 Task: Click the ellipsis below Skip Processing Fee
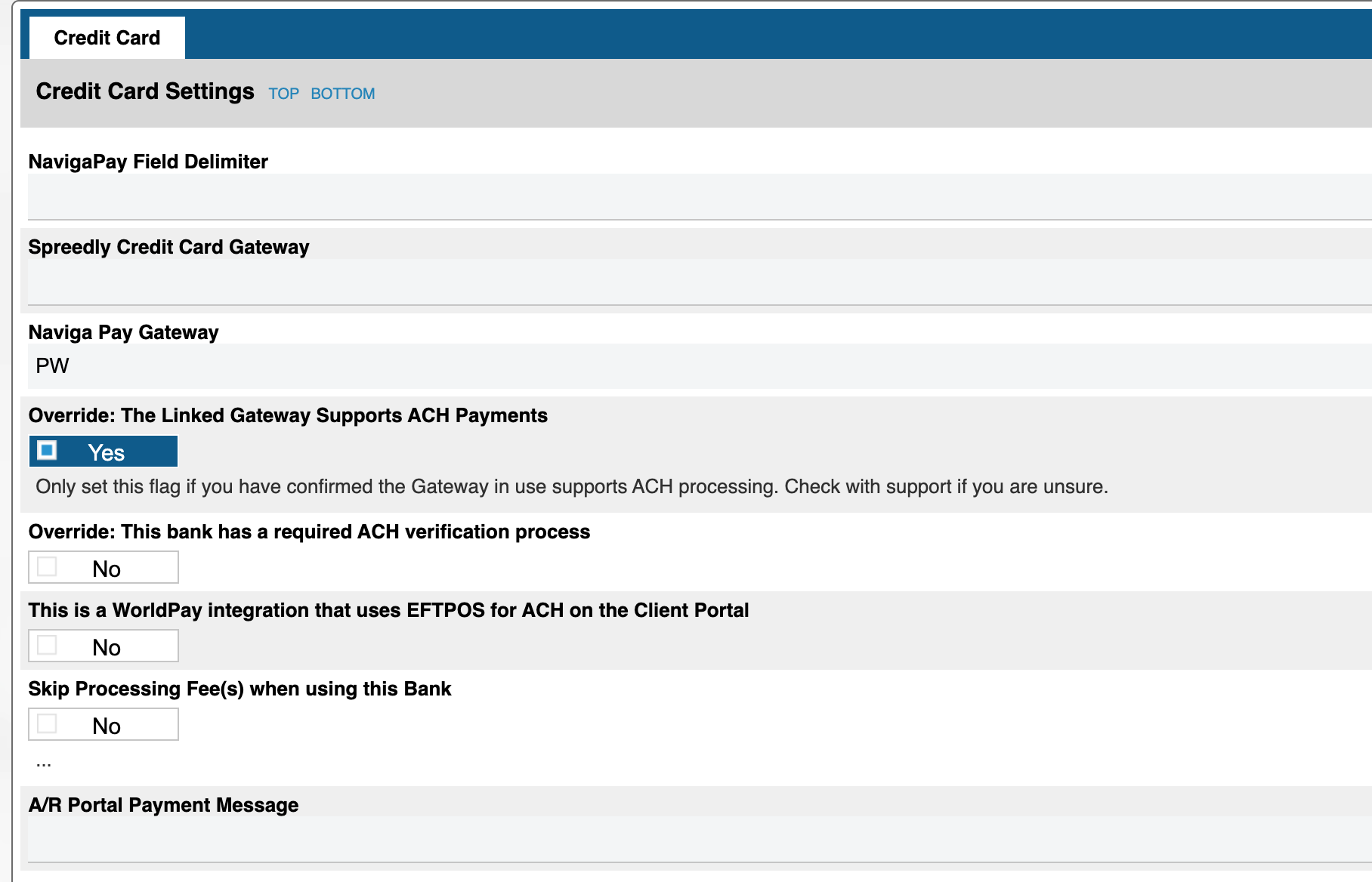(x=44, y=763)
